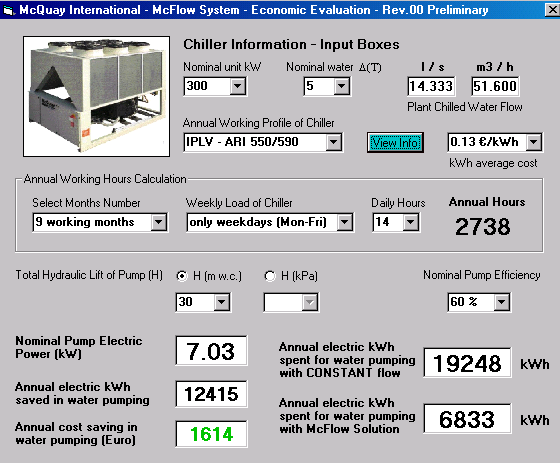
Task: Click the Annual Hours value 2738
Action: coord(483,226)
